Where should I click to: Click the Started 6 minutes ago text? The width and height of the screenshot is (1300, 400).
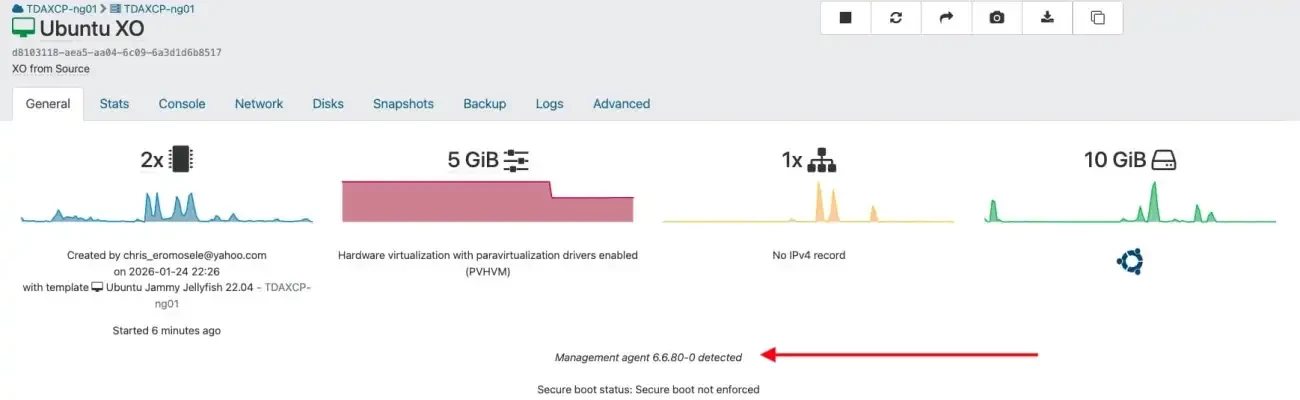tap(167, 330)
